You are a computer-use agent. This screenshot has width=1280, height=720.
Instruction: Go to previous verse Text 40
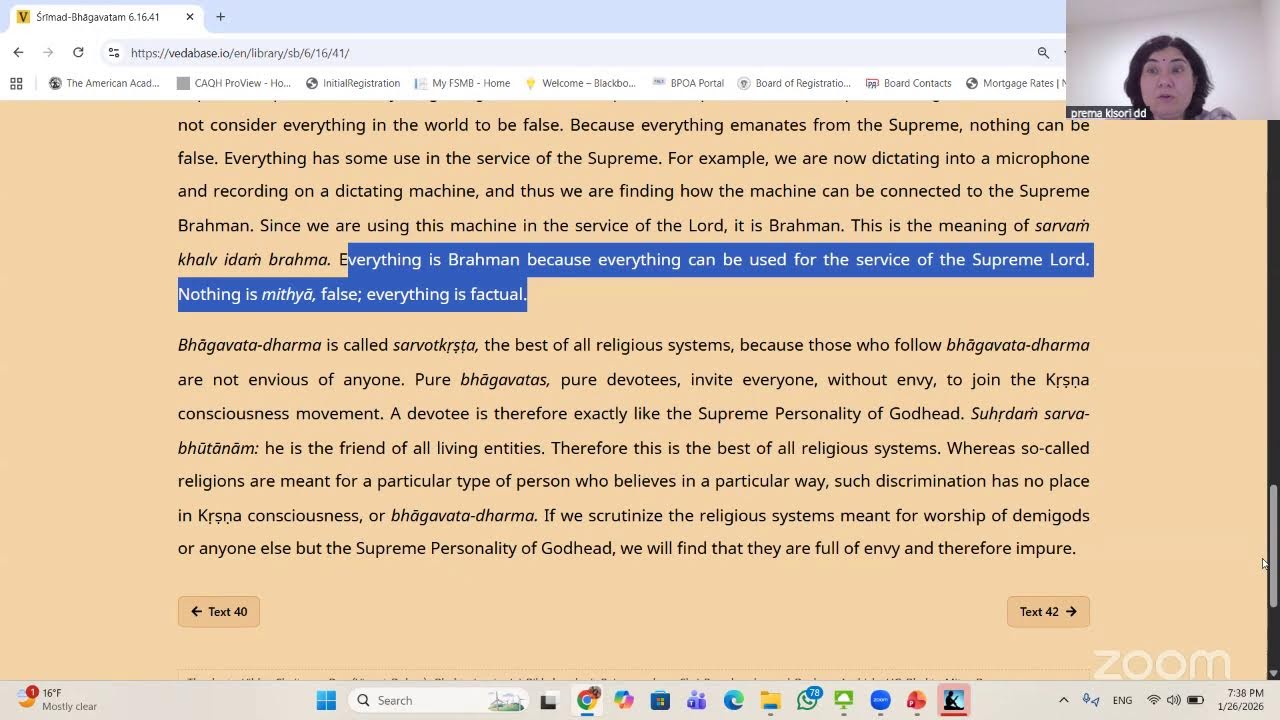pos(219,612)
